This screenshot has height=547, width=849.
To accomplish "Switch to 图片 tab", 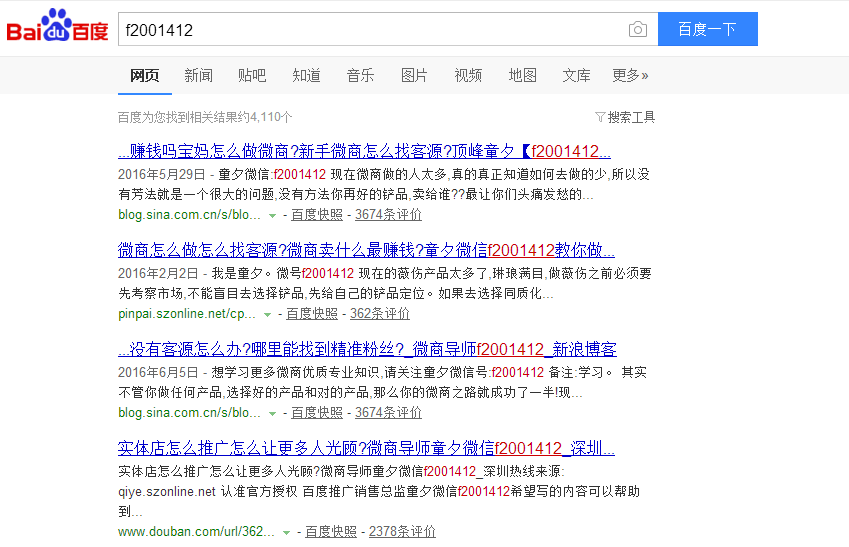I will [414, 75].
